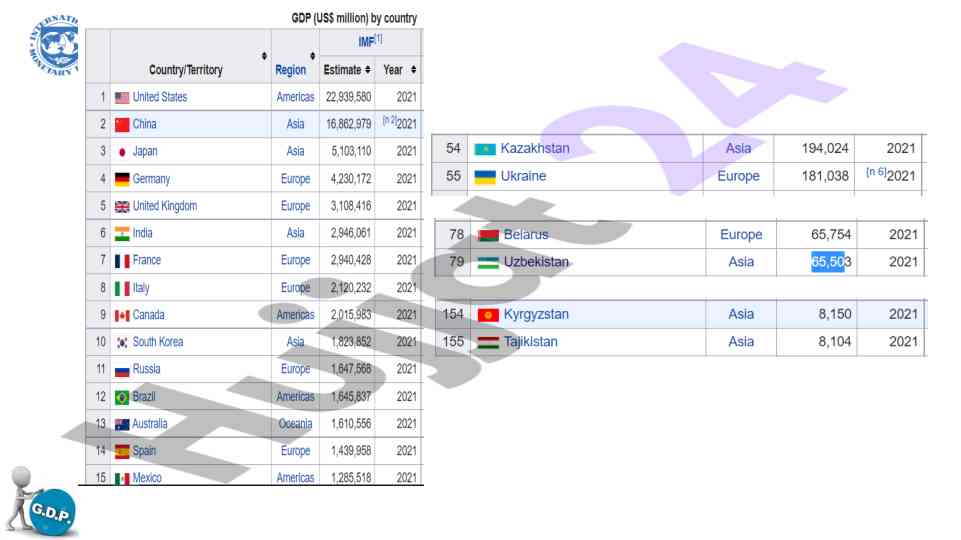This screenshot has width=961, height=540.
Task: Open the United States country link
Action: [x=160, y=97]
